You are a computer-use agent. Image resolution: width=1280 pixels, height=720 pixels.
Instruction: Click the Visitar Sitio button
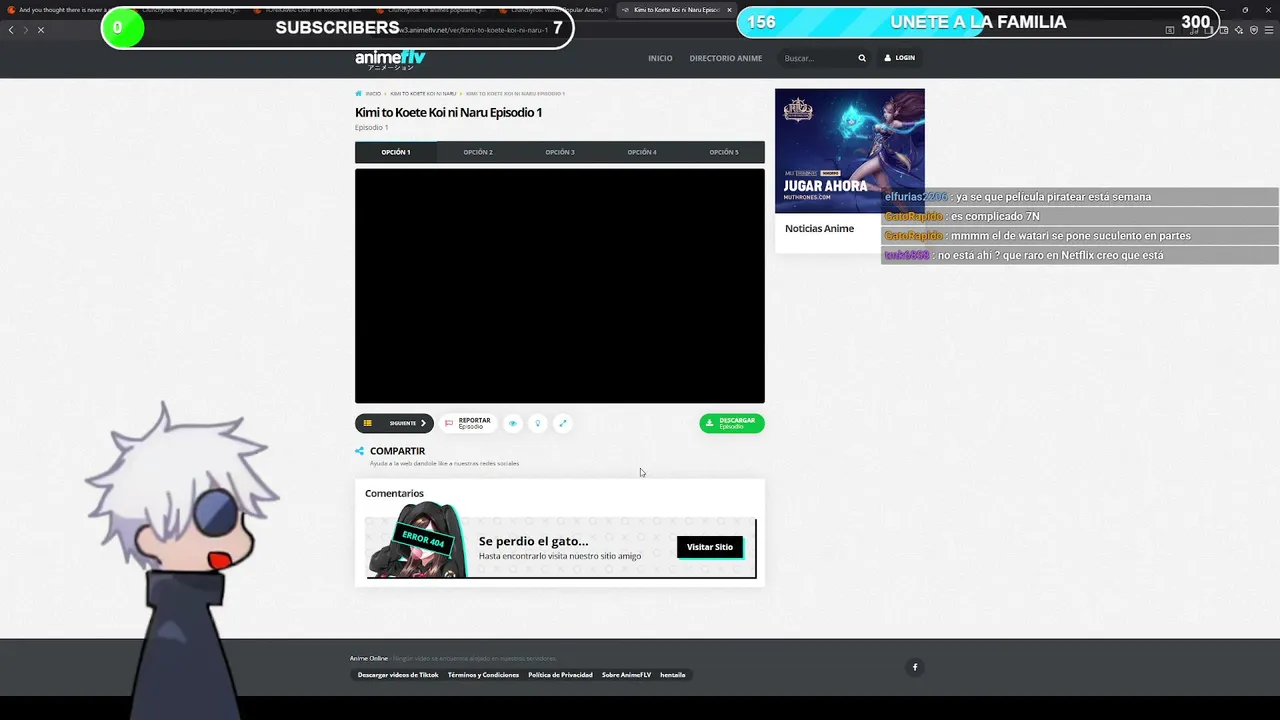pos(710,547)
